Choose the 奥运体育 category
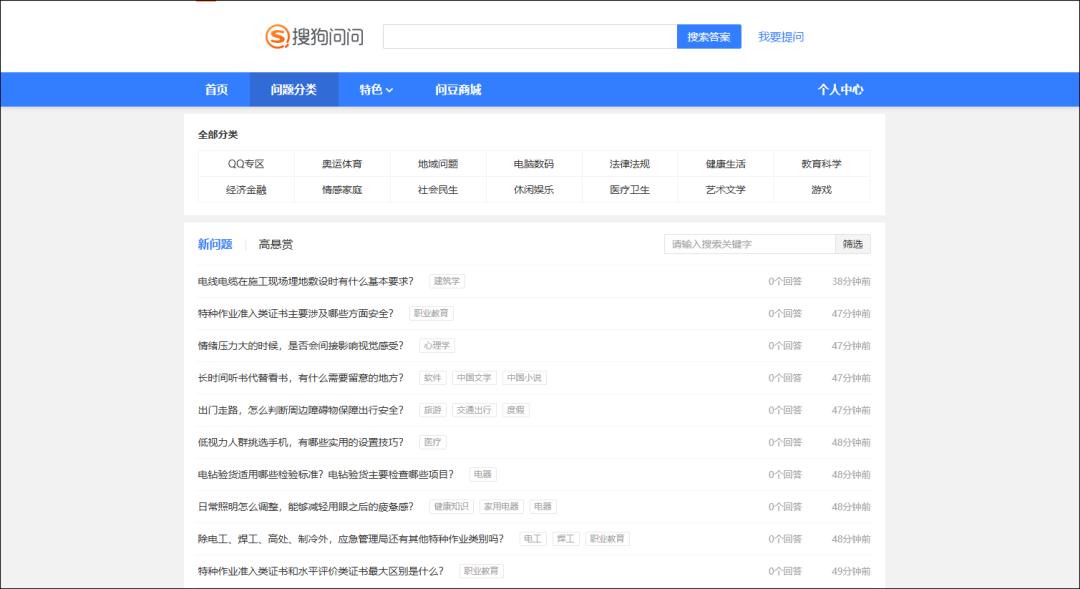This screenshot has height=589, width=1080. 342,164
